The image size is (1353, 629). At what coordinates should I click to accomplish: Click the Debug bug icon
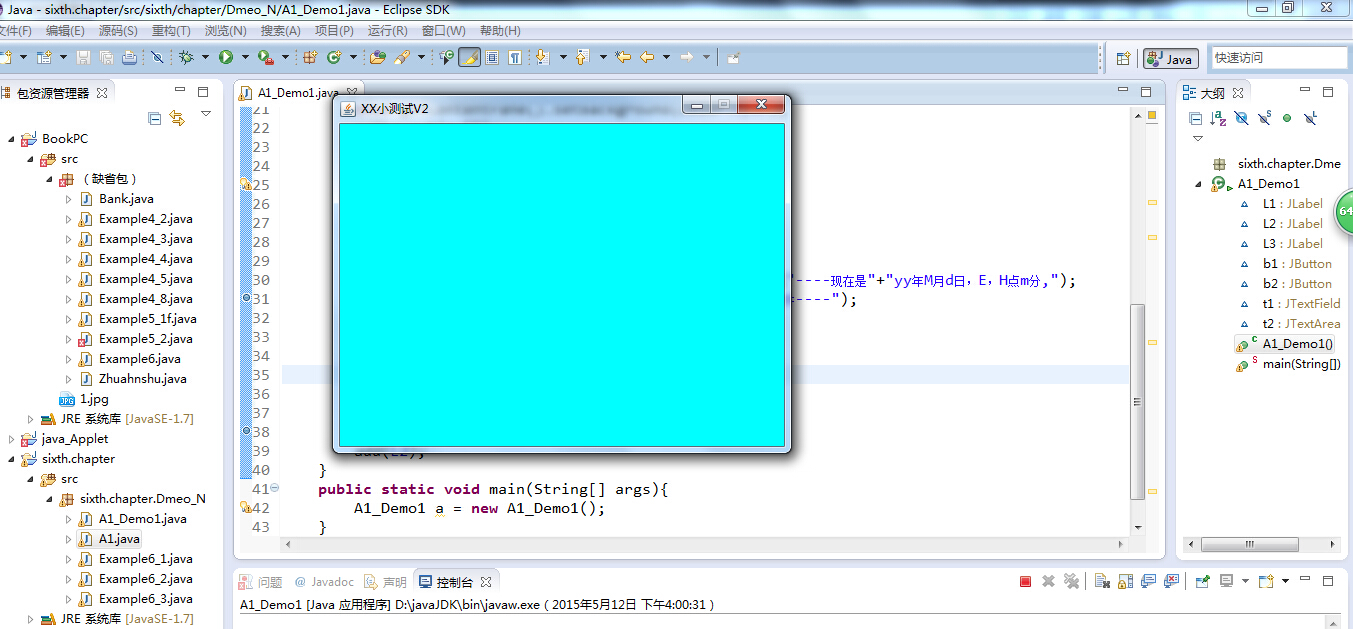pyautogui.click(x=187, y=57)
